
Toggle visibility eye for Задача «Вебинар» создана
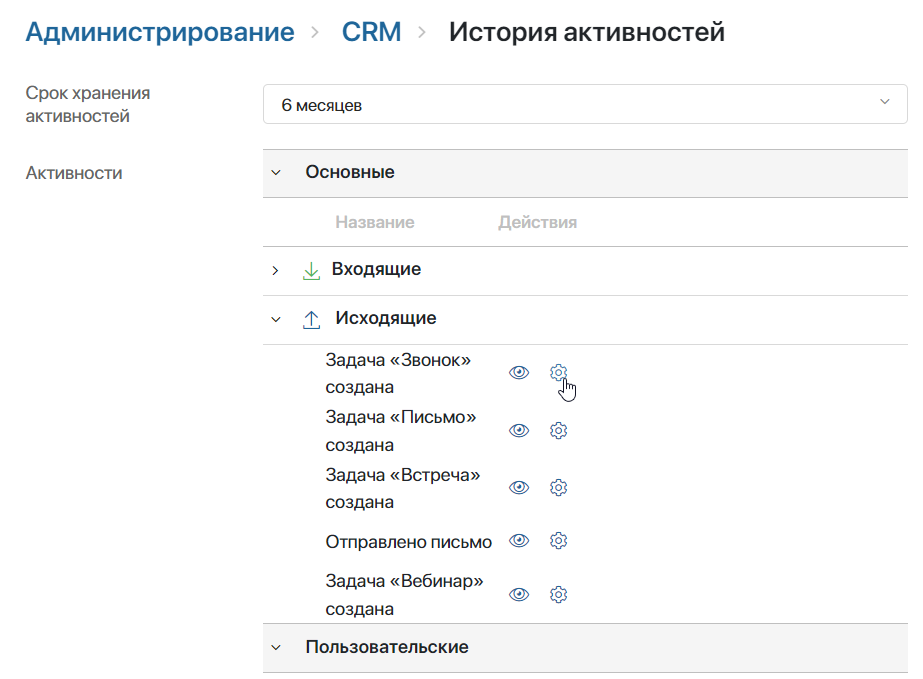click(519, 594)
